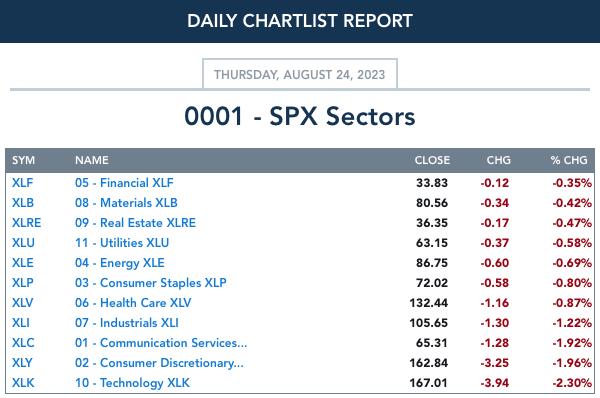Click the XLRE symbol link
This screenshot has height=398, width=600.
(26, 223)
